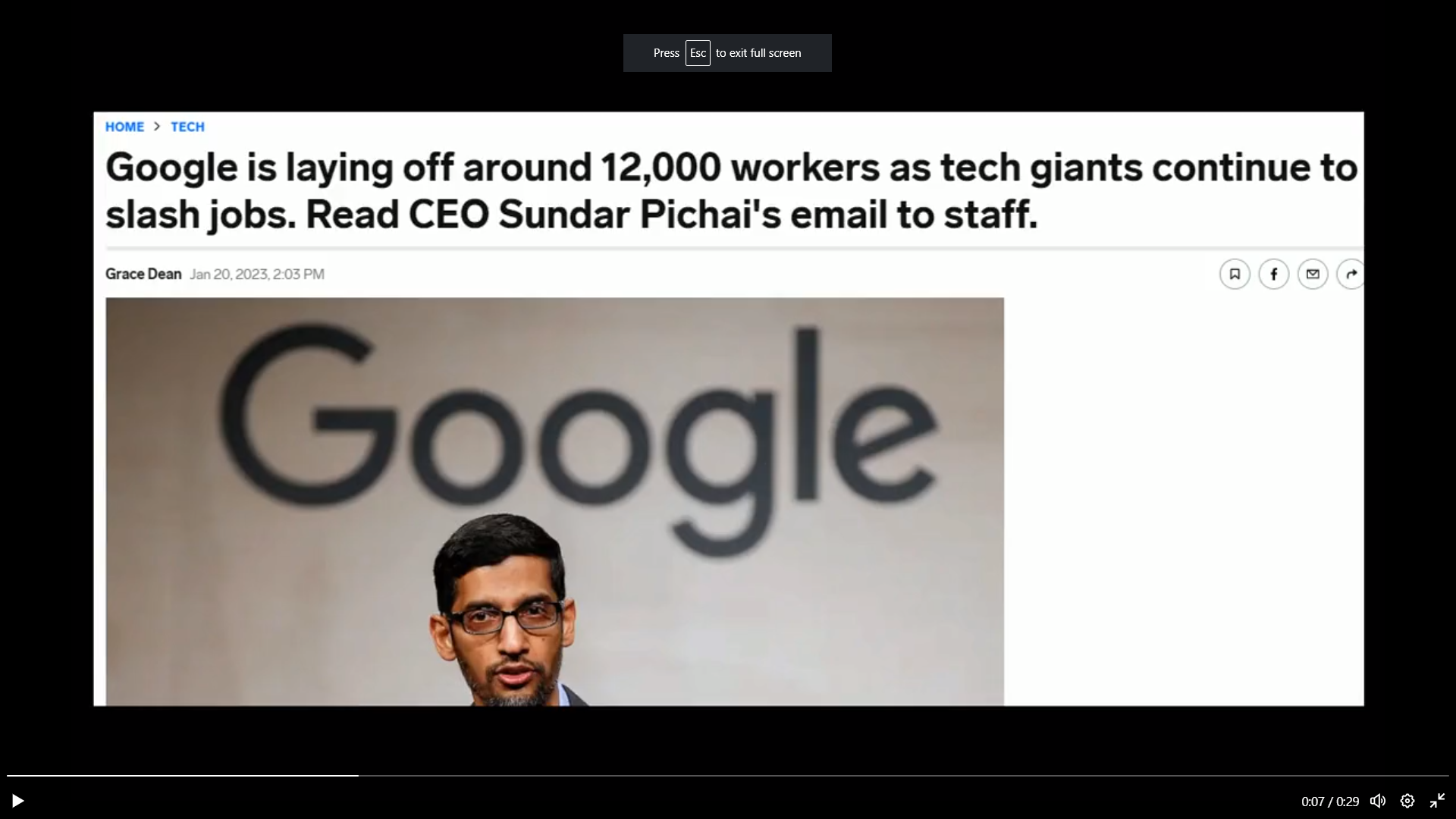Click the Google layoffs article headline
The image size is (1456, 819).
pos(731,190)
